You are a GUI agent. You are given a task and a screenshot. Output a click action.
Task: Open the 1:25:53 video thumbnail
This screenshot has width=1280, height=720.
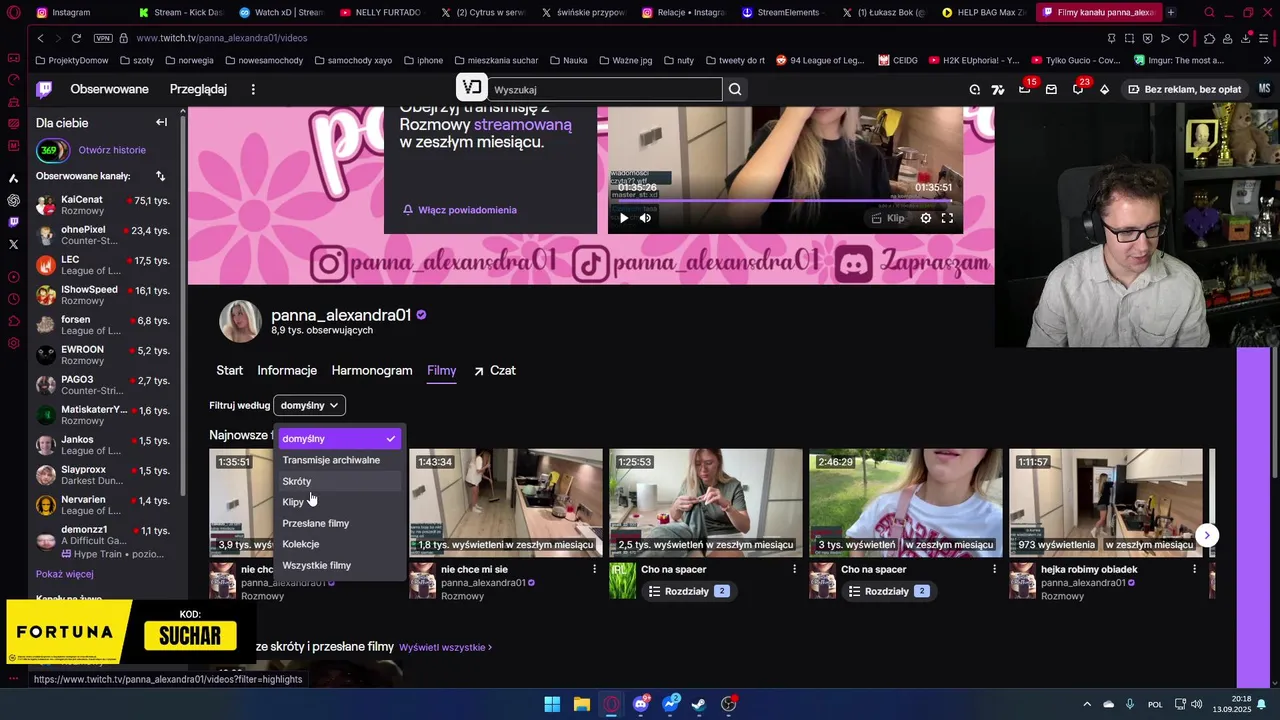tap(705, 502)
